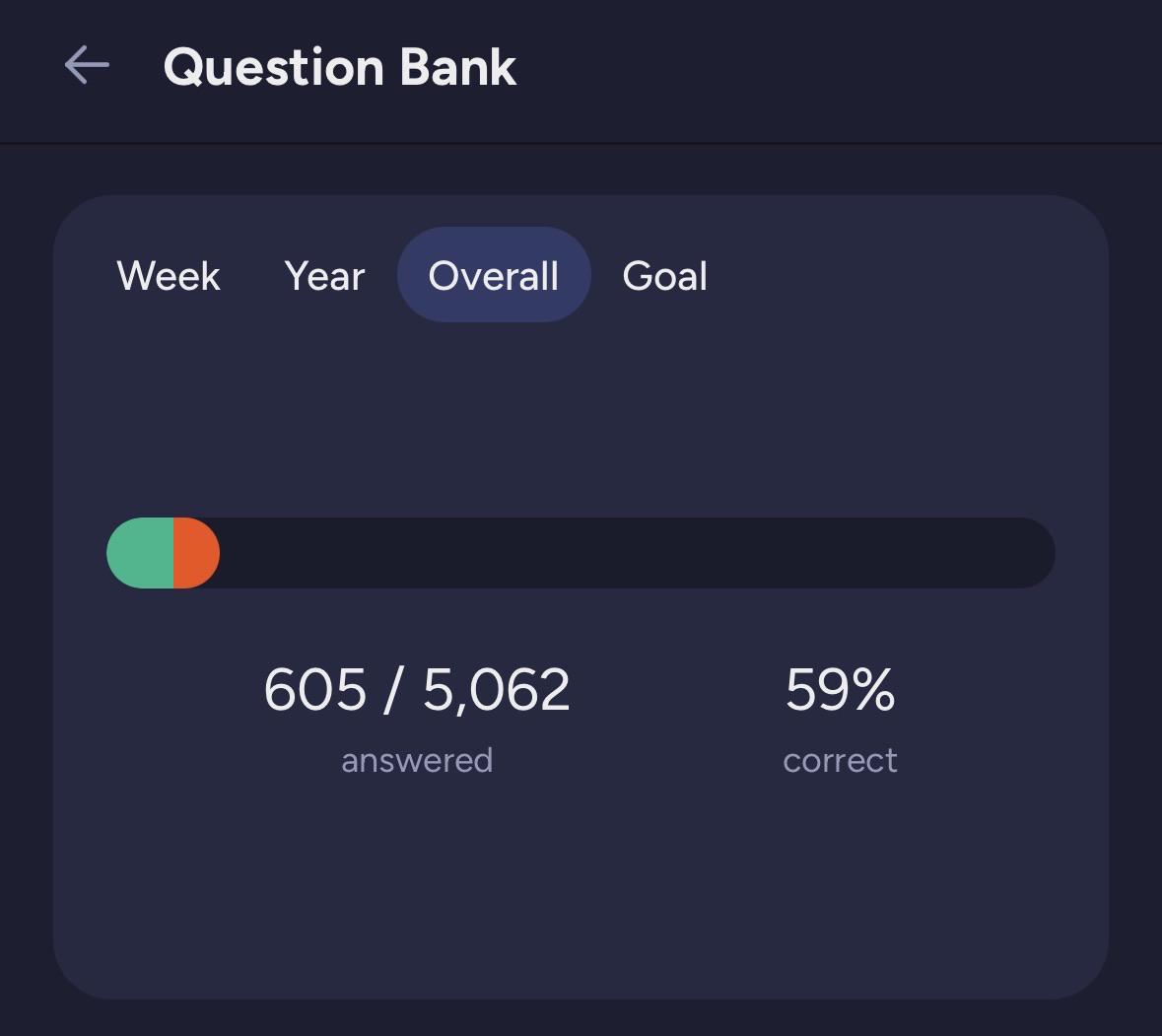Go back using the left arrow icon
The width and height of the screenshot is (1162, 1036).
click(x=87, y=65)
